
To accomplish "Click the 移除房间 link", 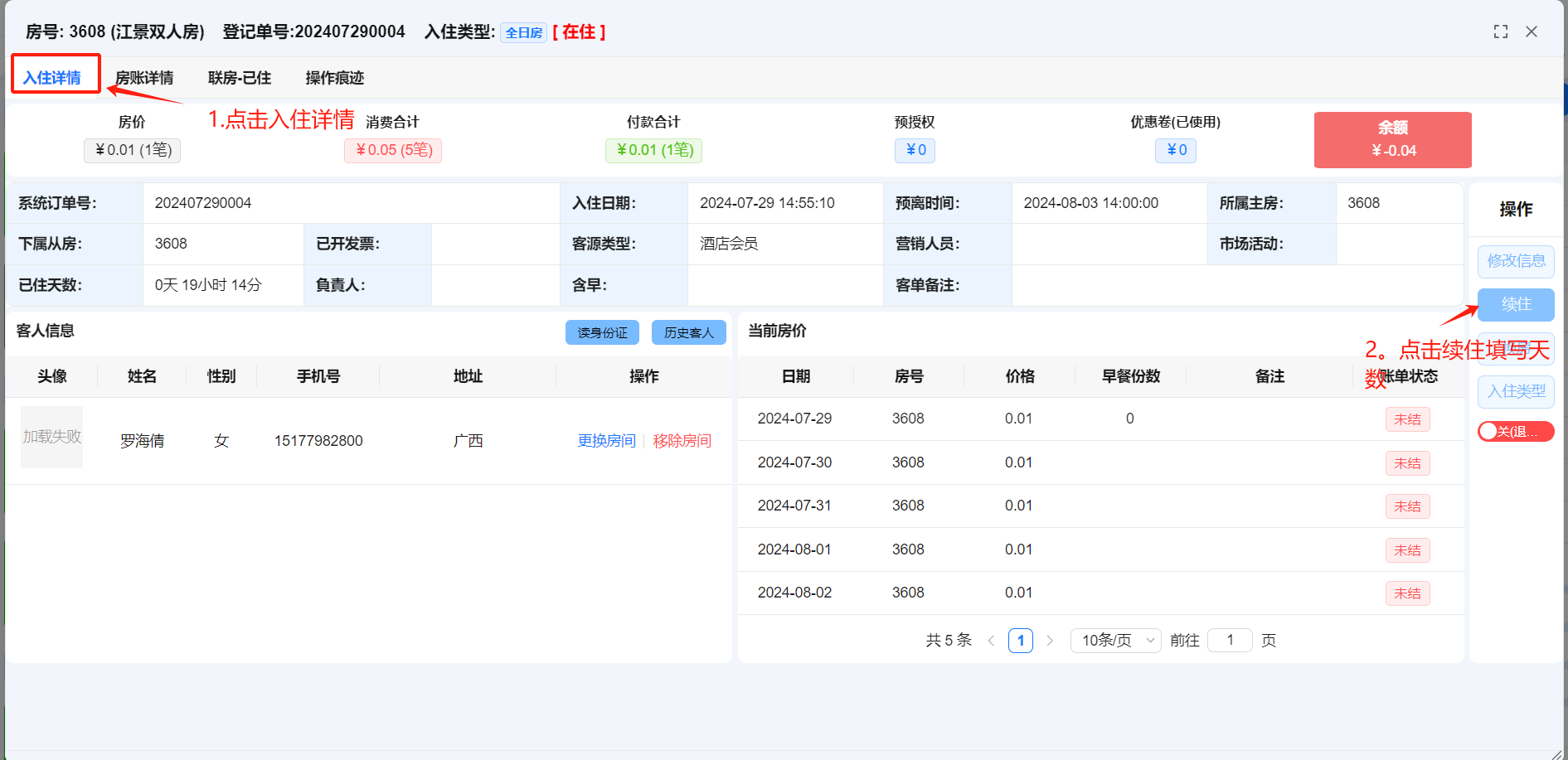I will pos(682,441).
